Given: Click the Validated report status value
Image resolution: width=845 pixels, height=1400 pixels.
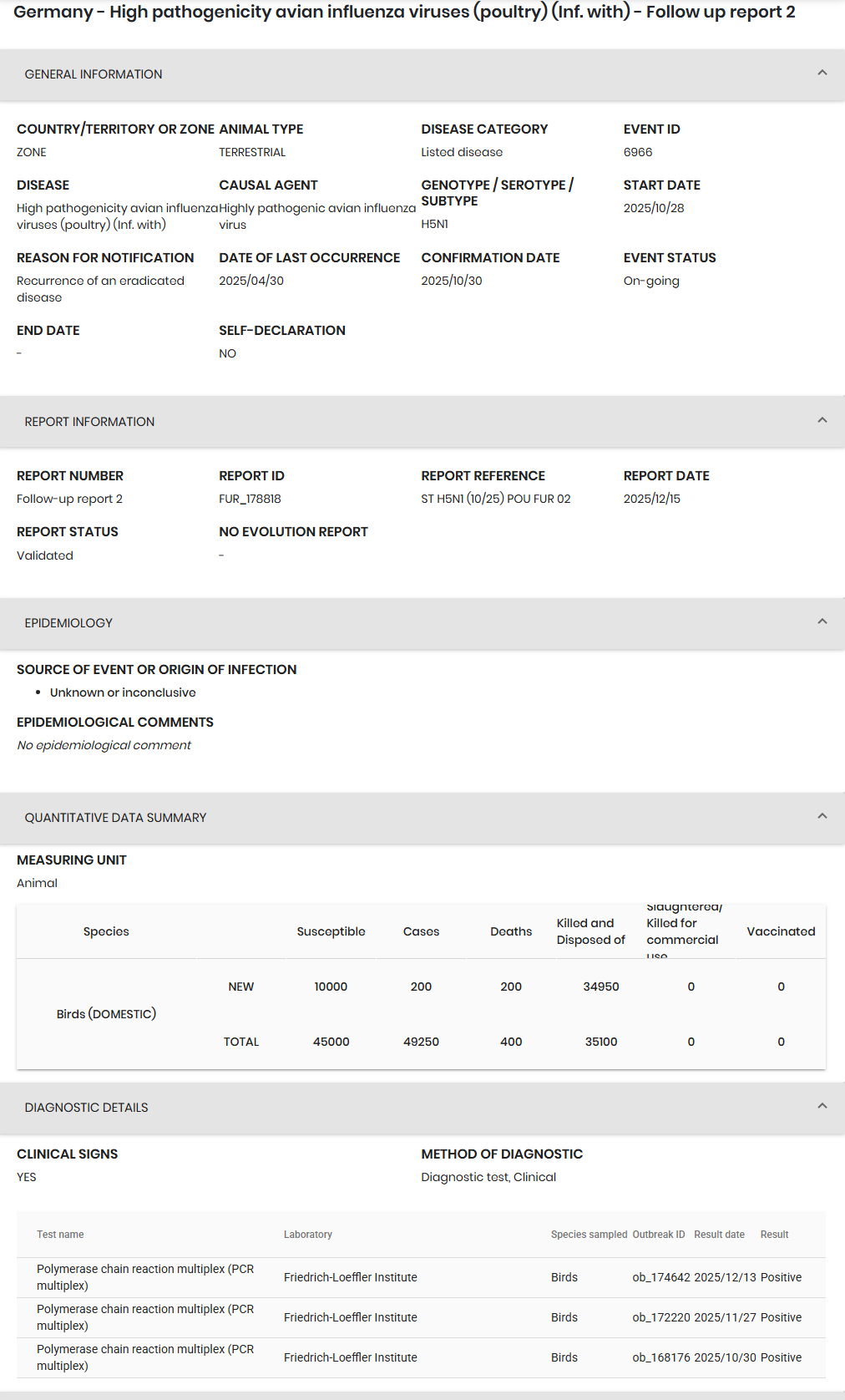Looking at the screenshot, I should (45, 555).
